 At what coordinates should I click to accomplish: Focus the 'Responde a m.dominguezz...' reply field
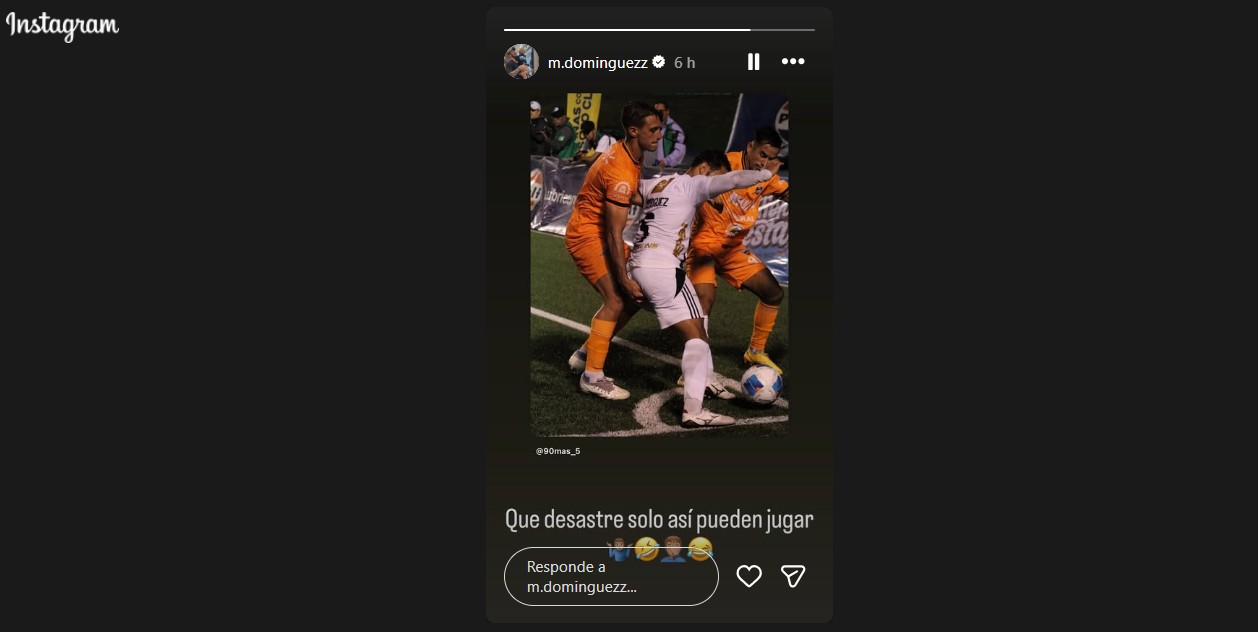(611, 576)
